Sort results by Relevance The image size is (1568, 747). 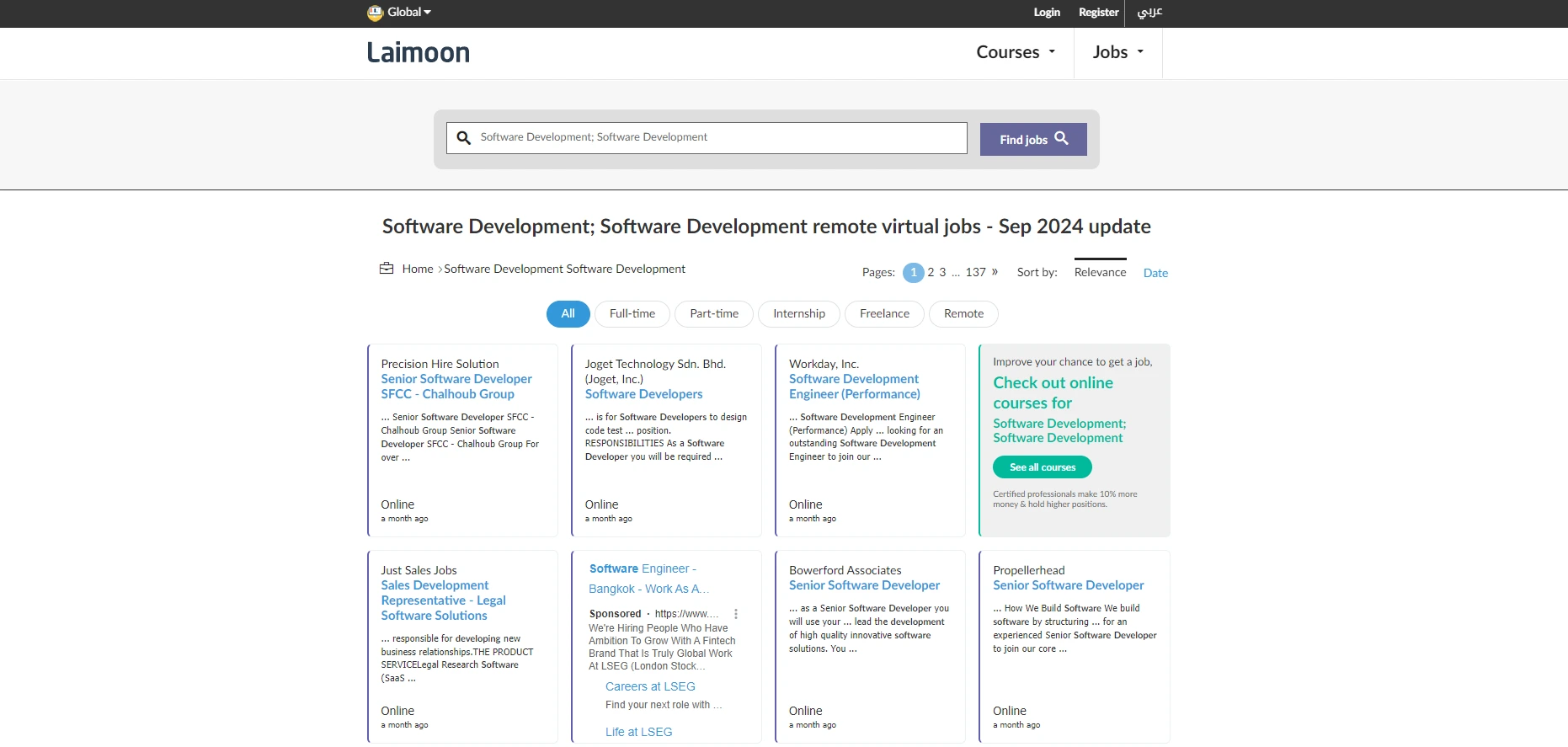(x=1100, y=272)
